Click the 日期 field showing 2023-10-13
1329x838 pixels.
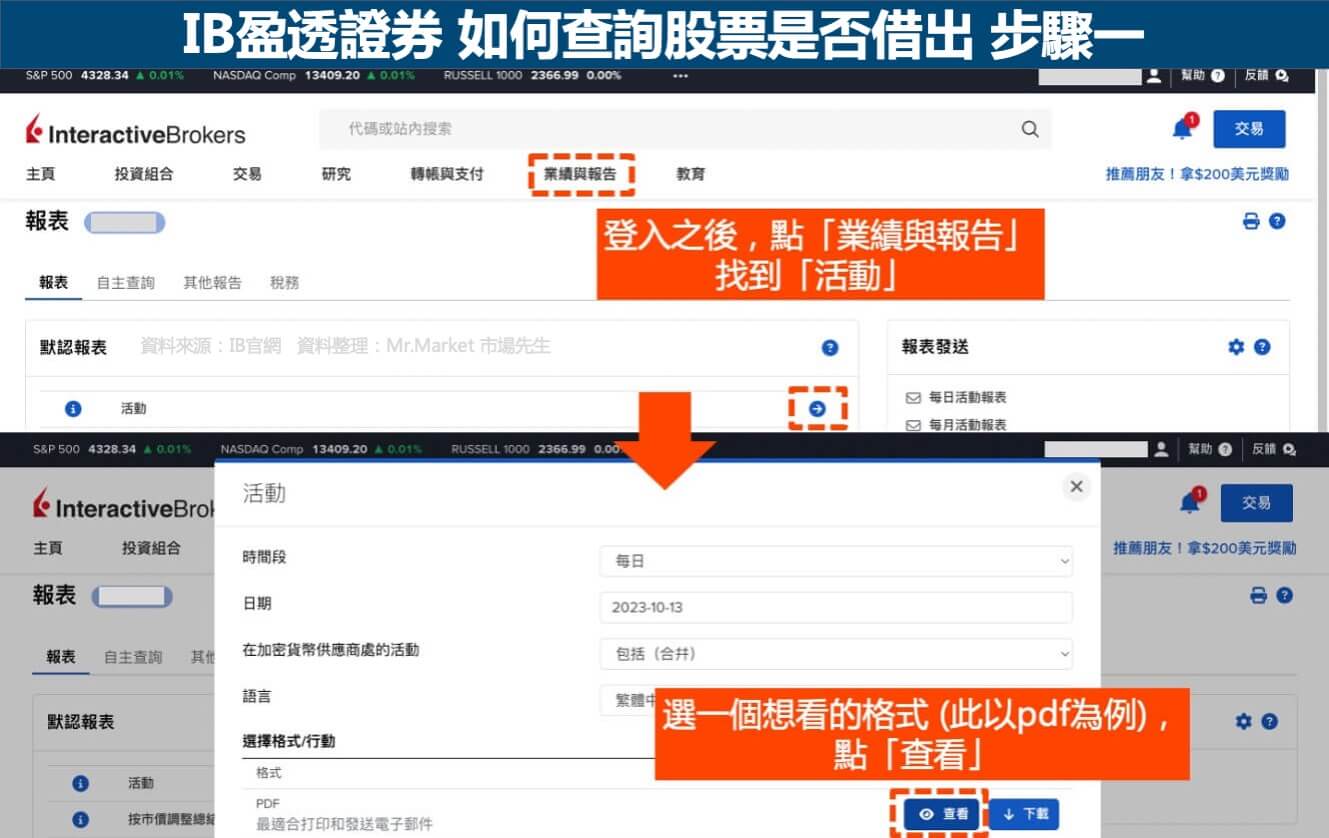pyautogui.click(x=836, y=607)
